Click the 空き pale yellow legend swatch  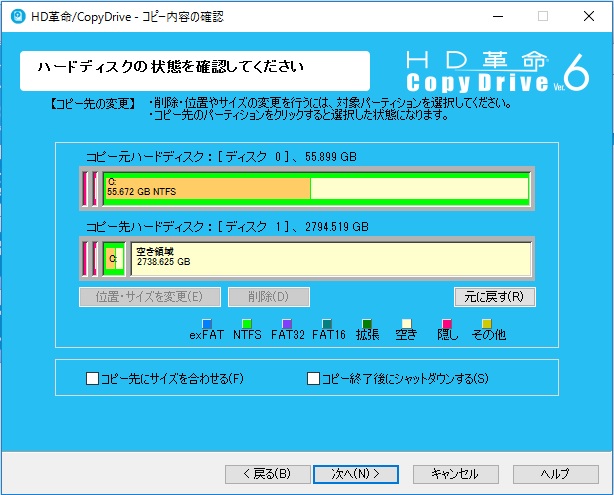click(x=407, y=324)
